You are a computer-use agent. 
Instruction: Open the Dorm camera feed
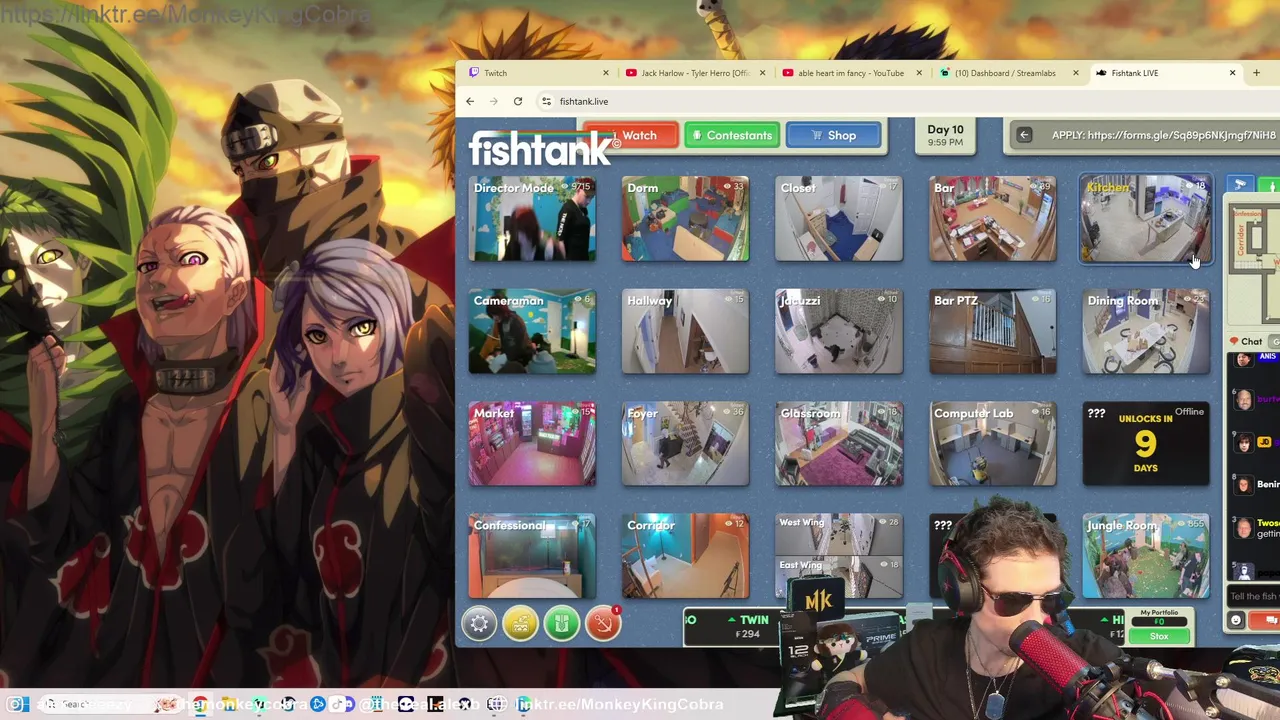(685, 219)
